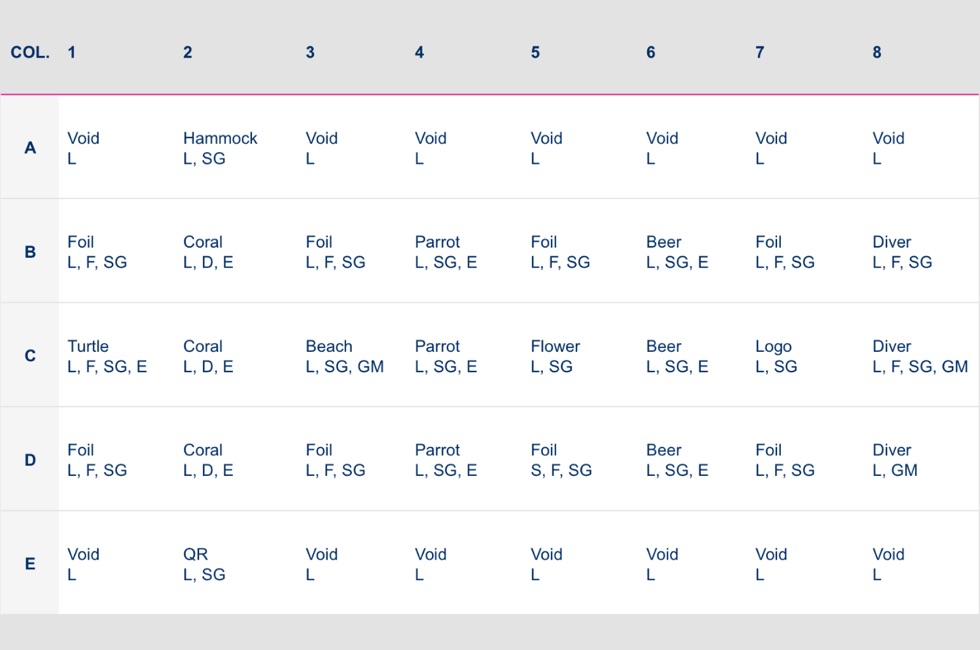Click the Beer cell in row C
Screen dimensions: 980x650
click(677, 356)
